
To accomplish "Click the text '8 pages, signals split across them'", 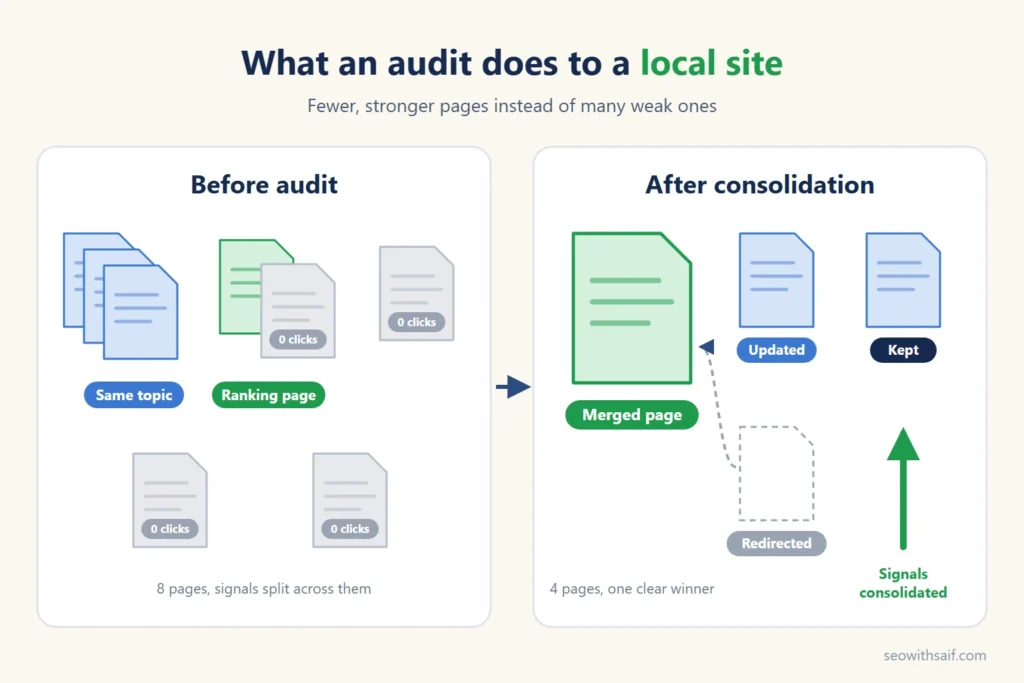I will [264, 589].
